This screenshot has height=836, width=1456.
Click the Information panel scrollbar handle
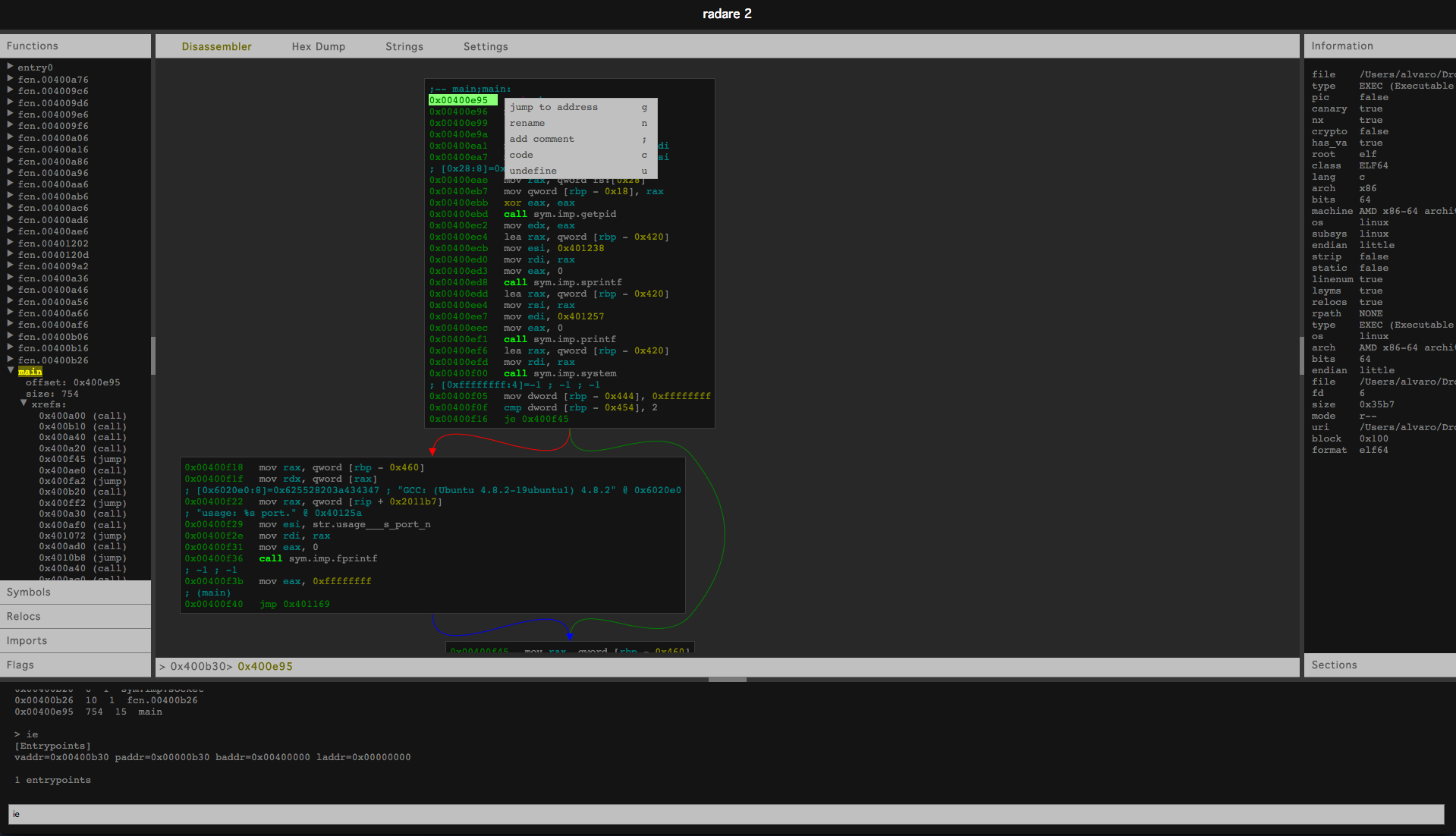click(1302, 356)
